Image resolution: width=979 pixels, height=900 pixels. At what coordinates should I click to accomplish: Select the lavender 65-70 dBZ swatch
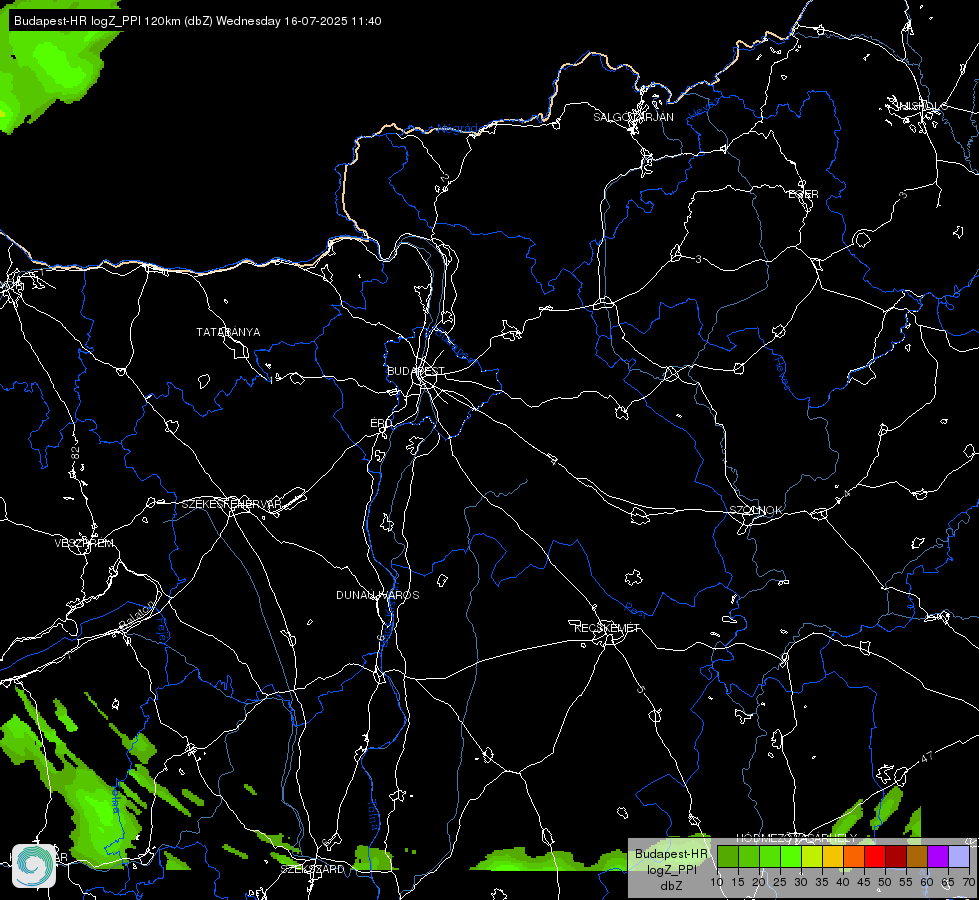pos(959,856)
